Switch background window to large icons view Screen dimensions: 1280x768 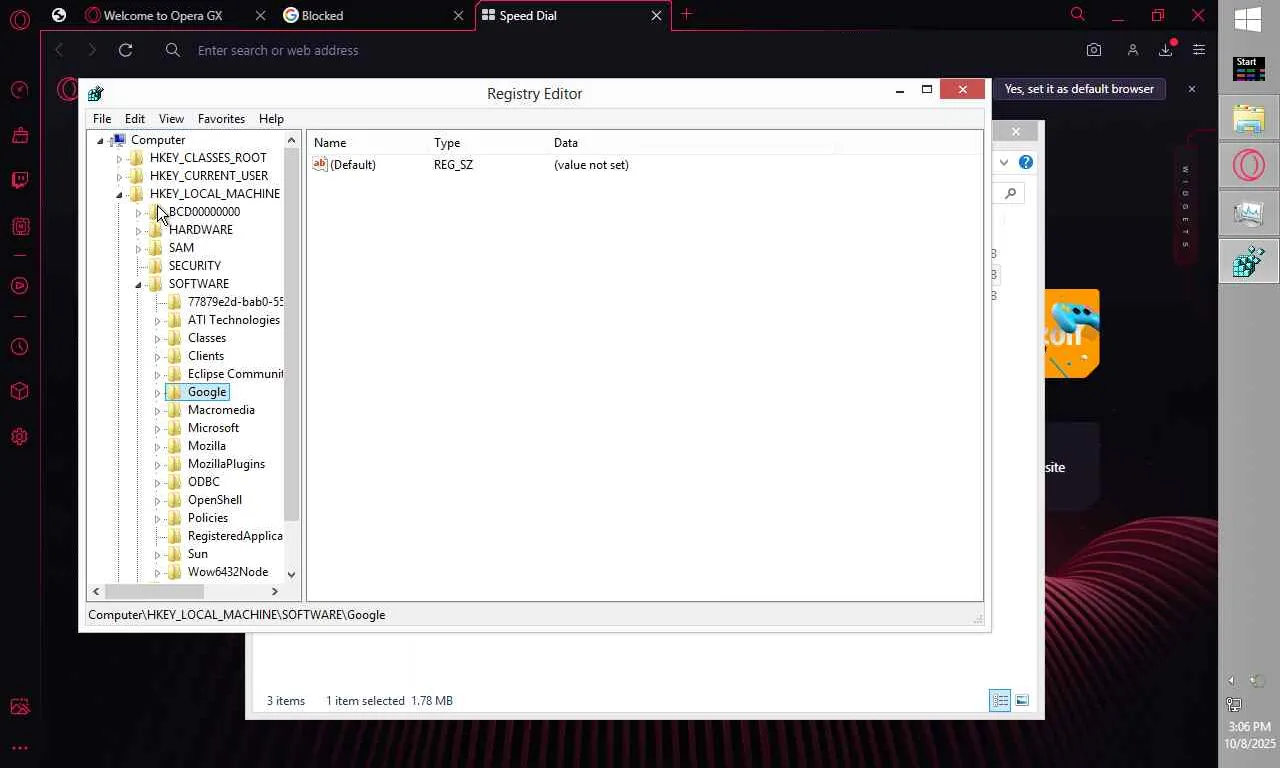click(1022, 701)
